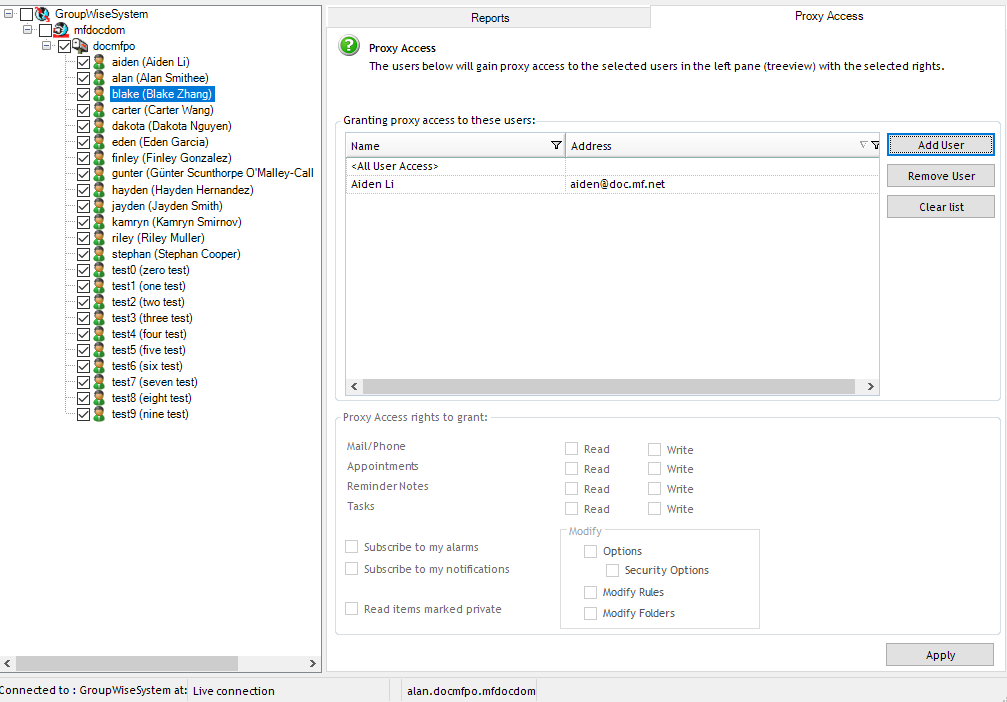Click the user icon beside test2 (two test)
The image size is (1007, 702).
(x=99, y=302)
